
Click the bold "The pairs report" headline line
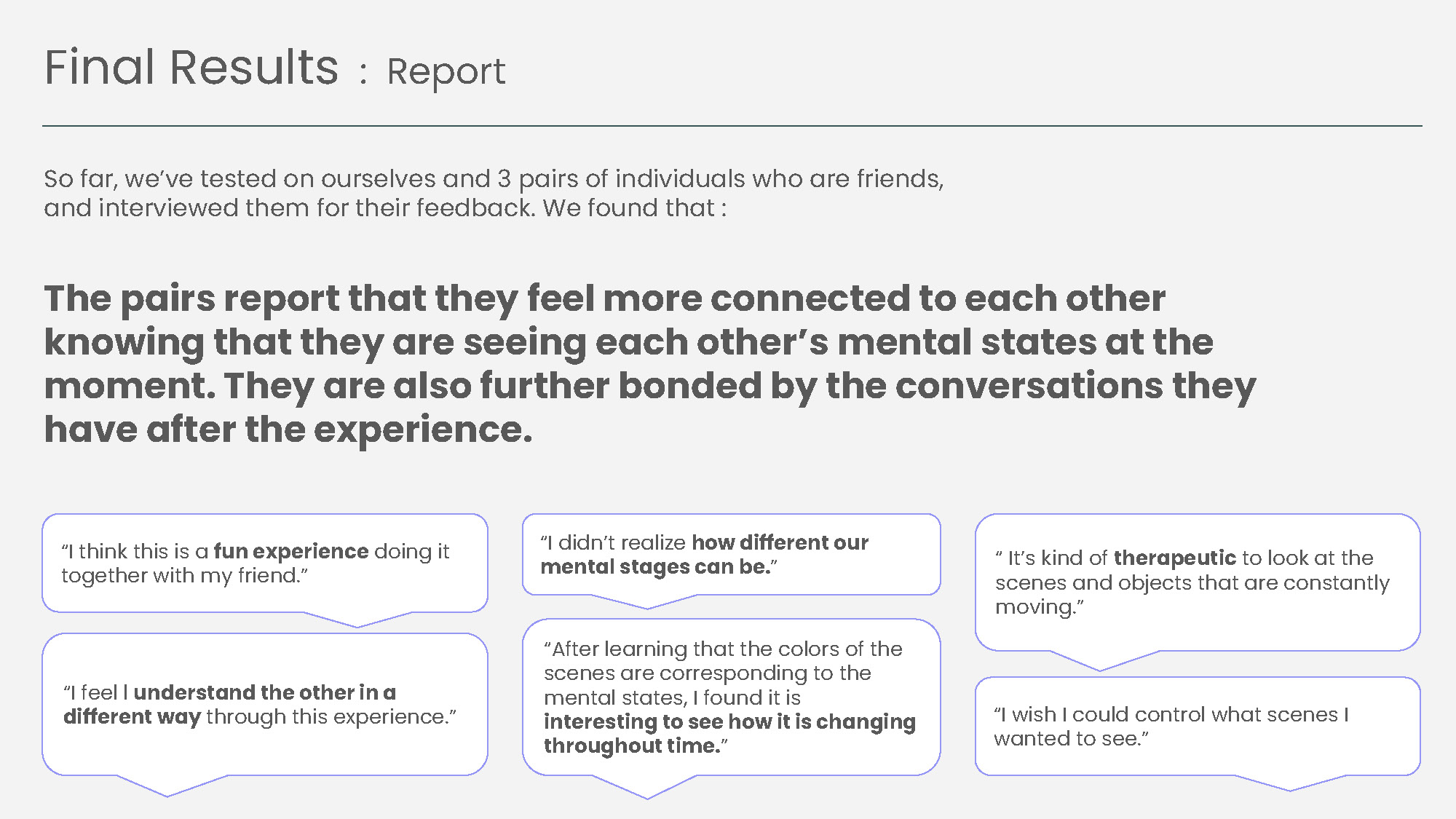click(604, 298)
